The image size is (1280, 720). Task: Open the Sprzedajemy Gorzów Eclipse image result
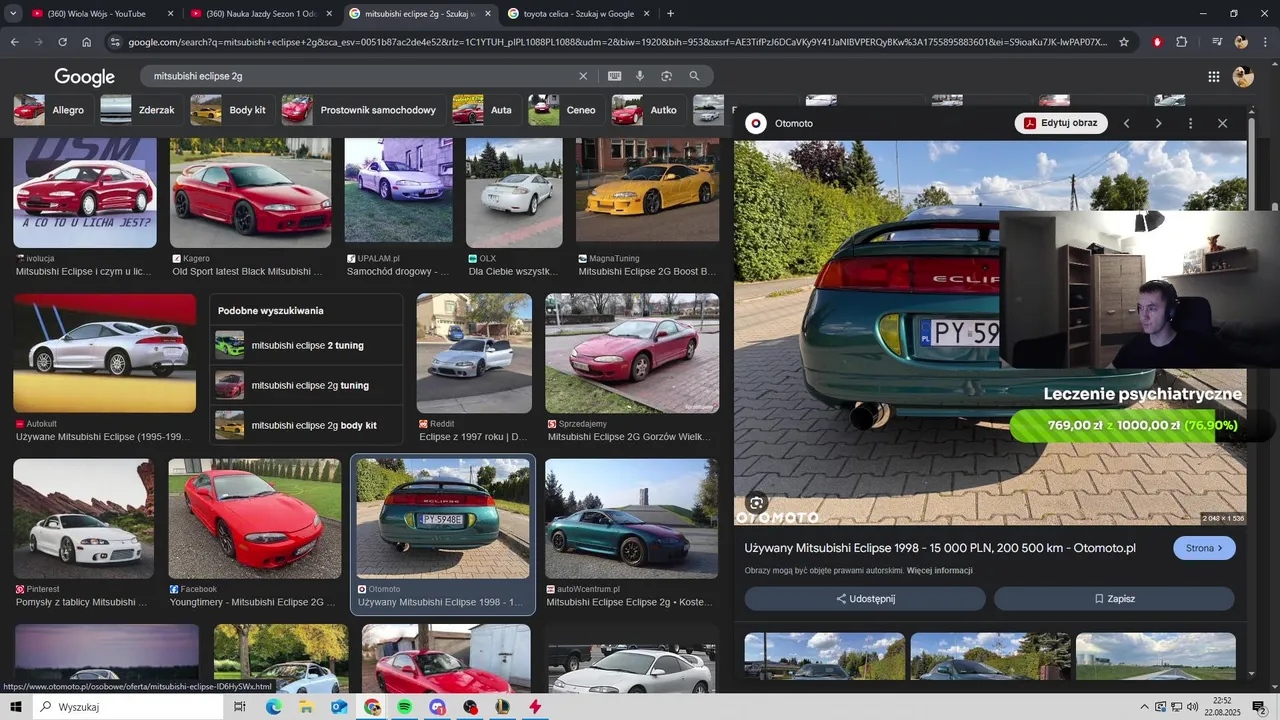coord(632,353)
